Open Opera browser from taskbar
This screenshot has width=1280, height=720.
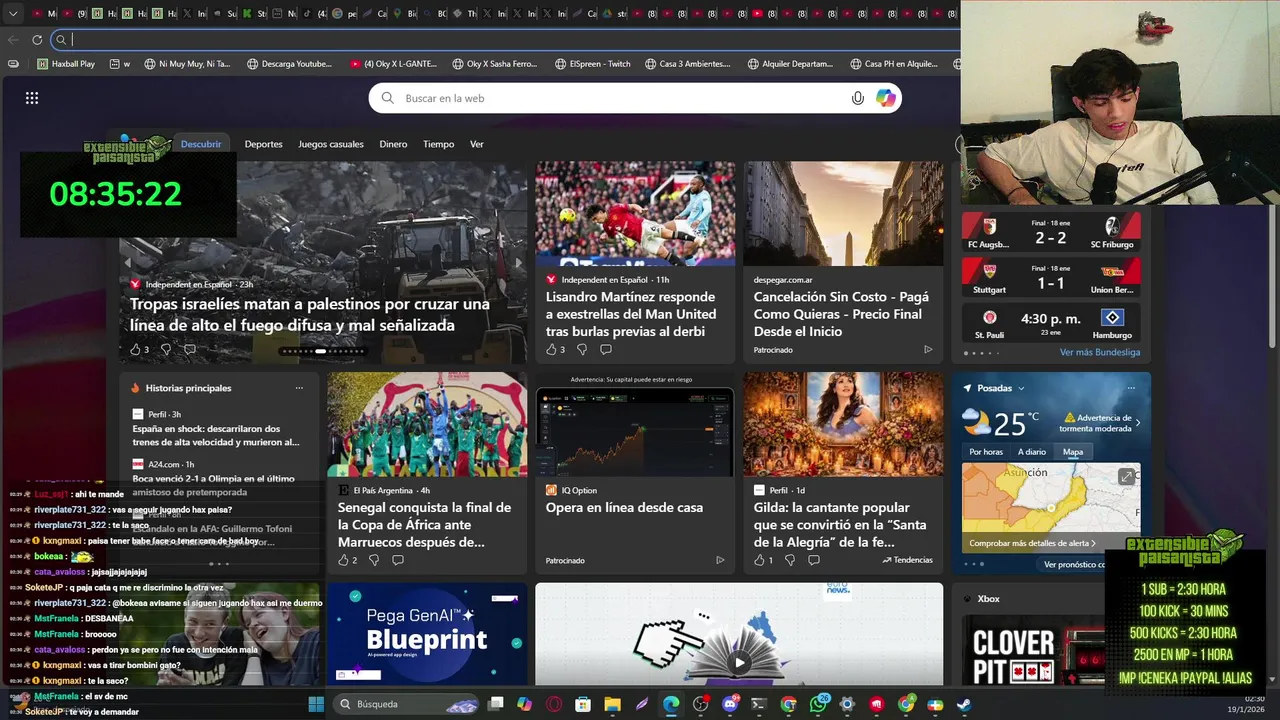(x=554, y=704)
